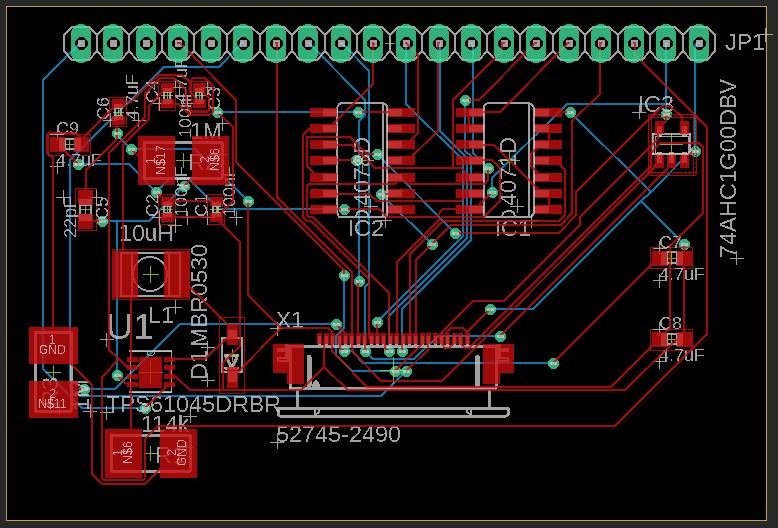This screenshot has width=778, height=528.
Task: Click the D1 diode footprint
Action: [232, 355]
